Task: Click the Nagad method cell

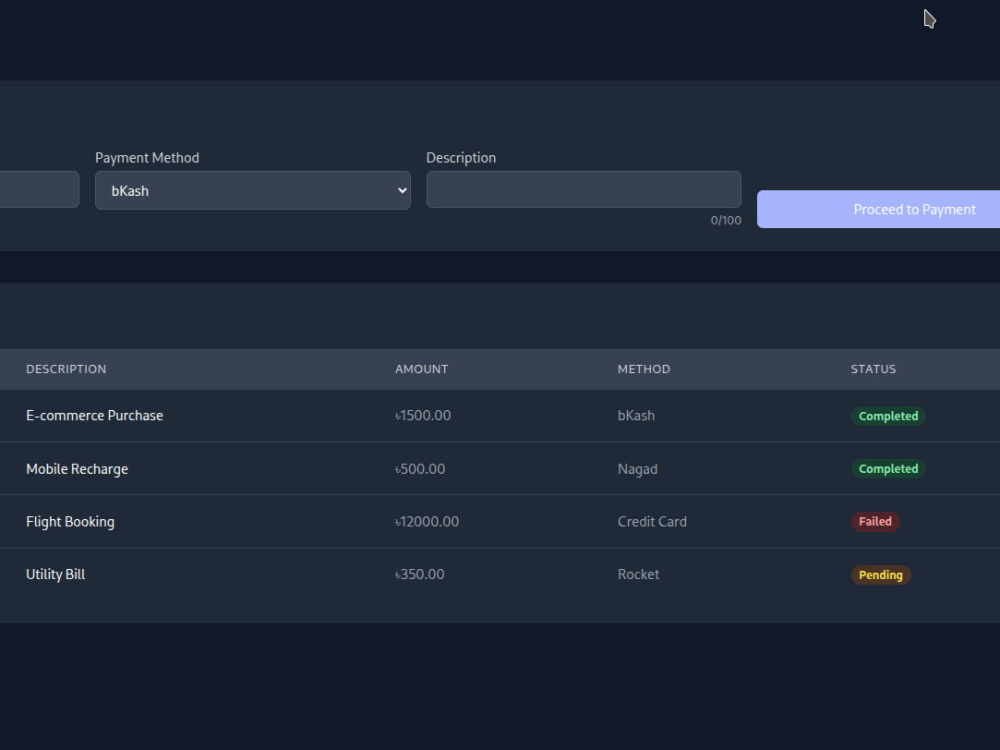Action: coord(637,469)
